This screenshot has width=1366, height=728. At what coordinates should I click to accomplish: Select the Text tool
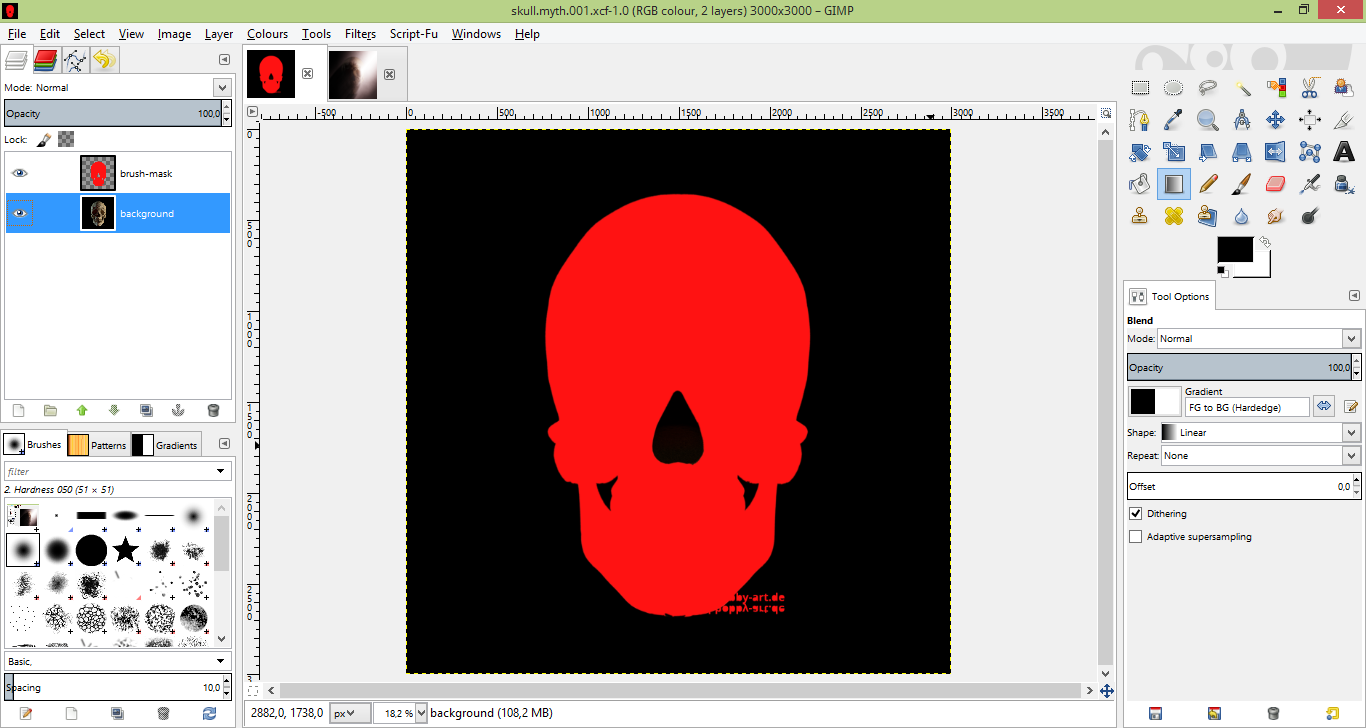(x=1344, y=152)
